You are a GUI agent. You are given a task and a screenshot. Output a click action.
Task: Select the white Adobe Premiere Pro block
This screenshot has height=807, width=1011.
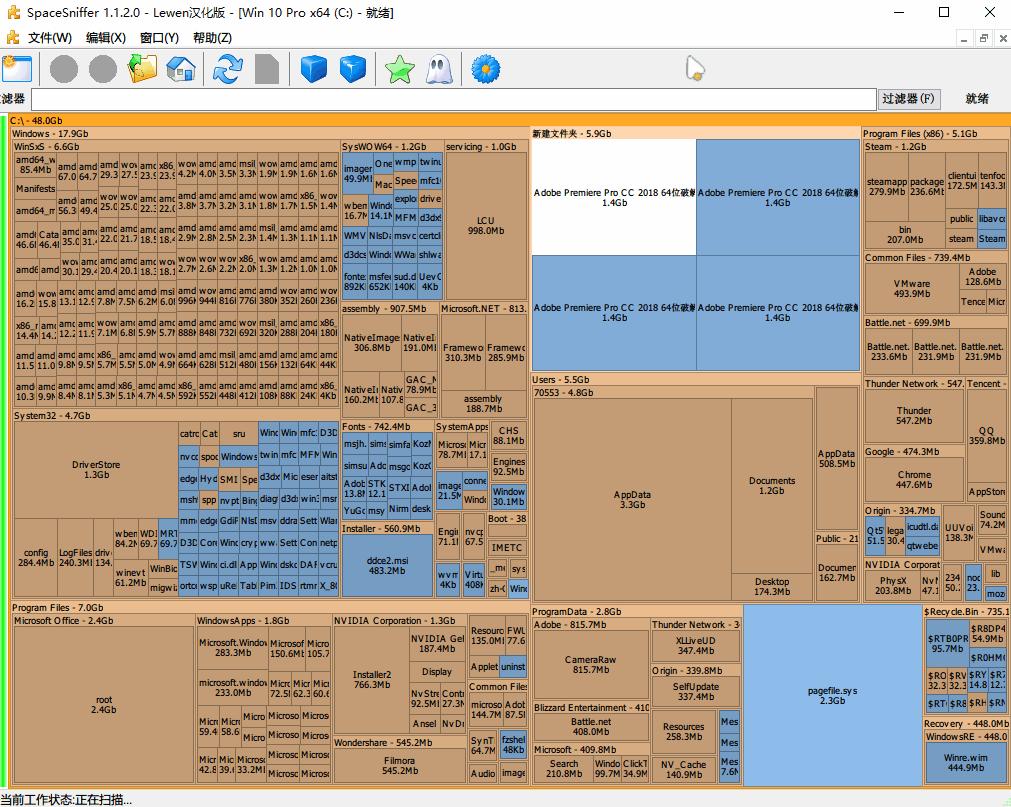(613, 197)
